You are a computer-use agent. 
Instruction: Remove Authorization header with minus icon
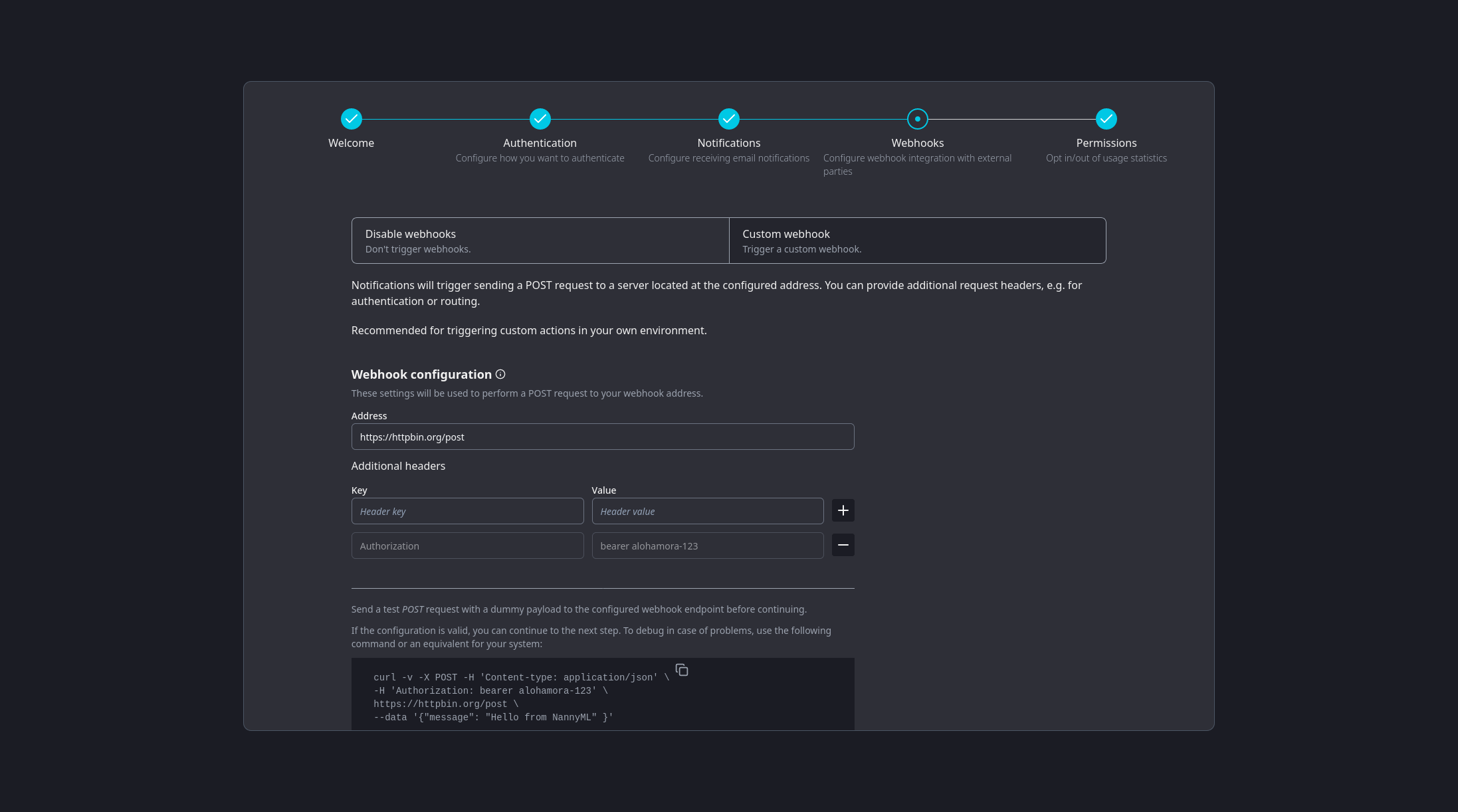(843, 545)
